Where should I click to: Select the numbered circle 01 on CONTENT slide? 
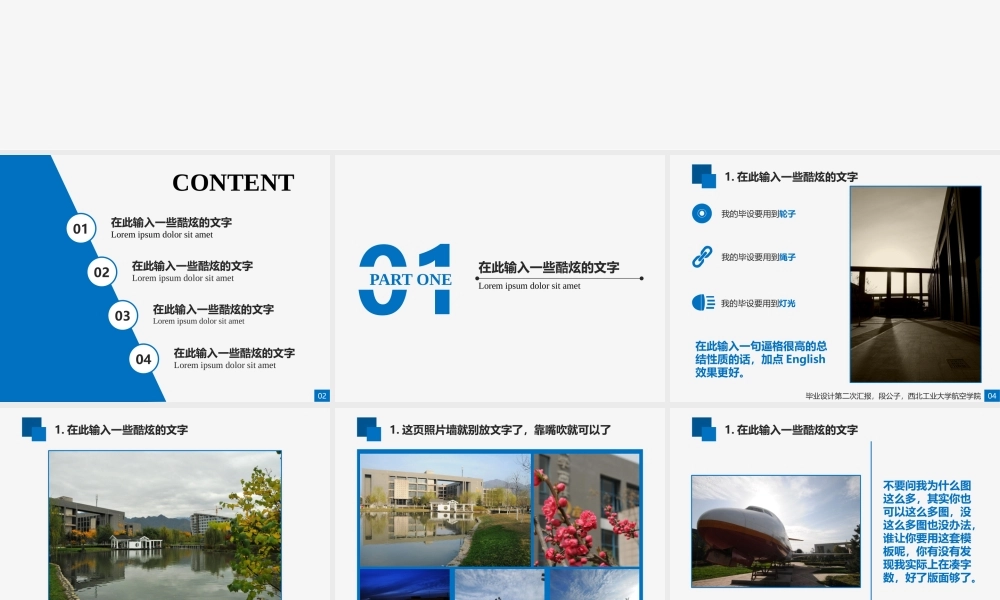pyautogui.click(x=81, y=228)
